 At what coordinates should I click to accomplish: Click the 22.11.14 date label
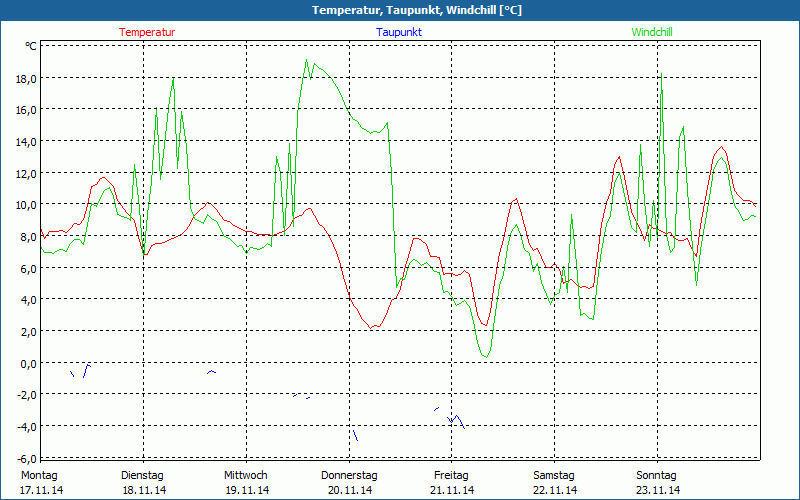[x=554, y=490]
